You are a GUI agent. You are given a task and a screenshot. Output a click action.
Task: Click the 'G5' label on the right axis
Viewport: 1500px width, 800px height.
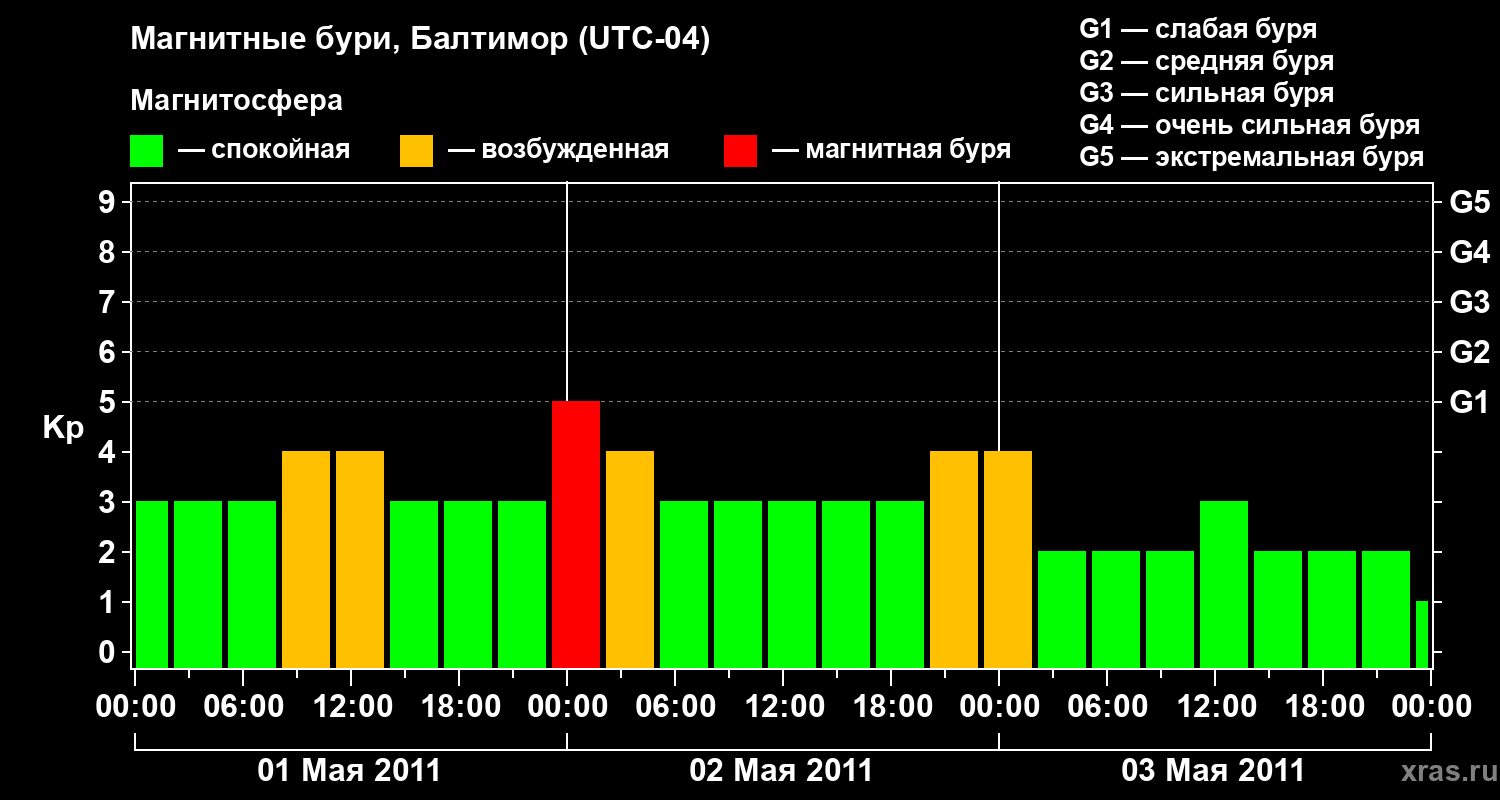[1470, 202]
